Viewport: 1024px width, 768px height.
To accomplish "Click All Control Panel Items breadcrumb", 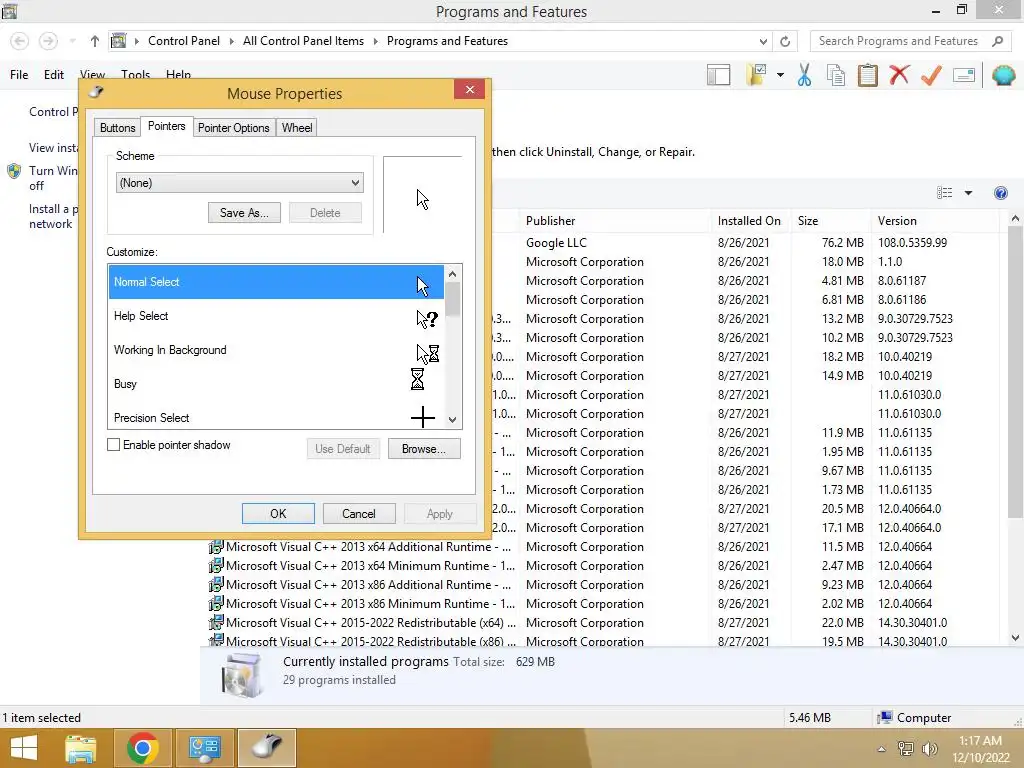I will coord(304,41).
